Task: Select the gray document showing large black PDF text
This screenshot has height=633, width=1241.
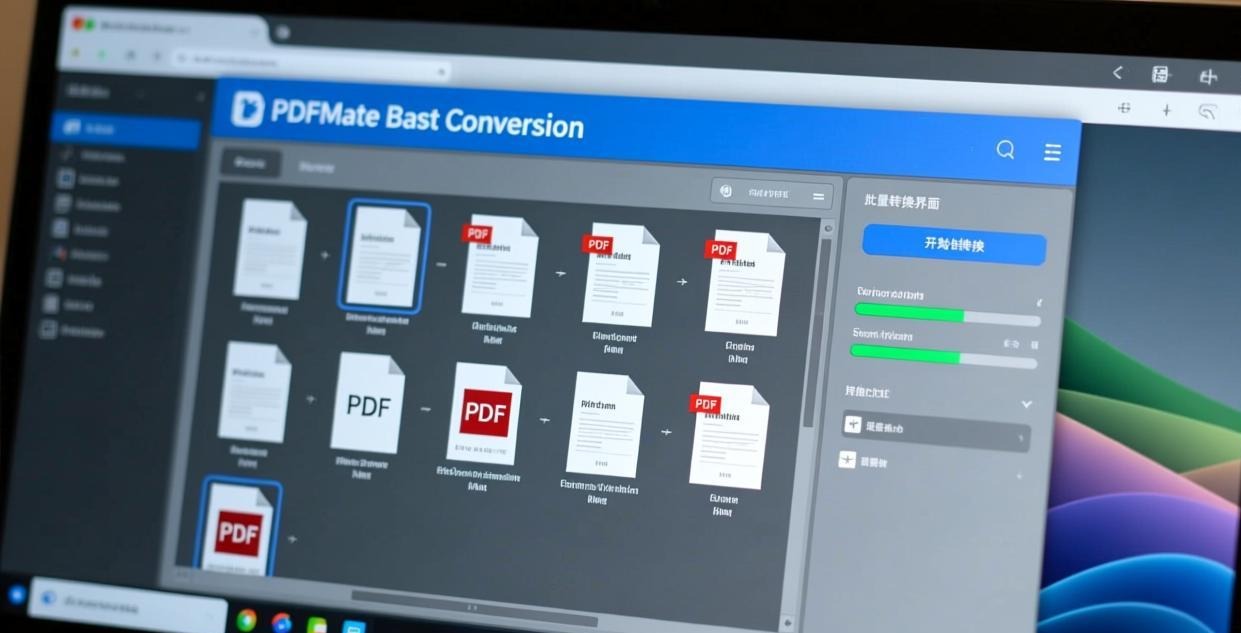Action: [x=367, y=402]
